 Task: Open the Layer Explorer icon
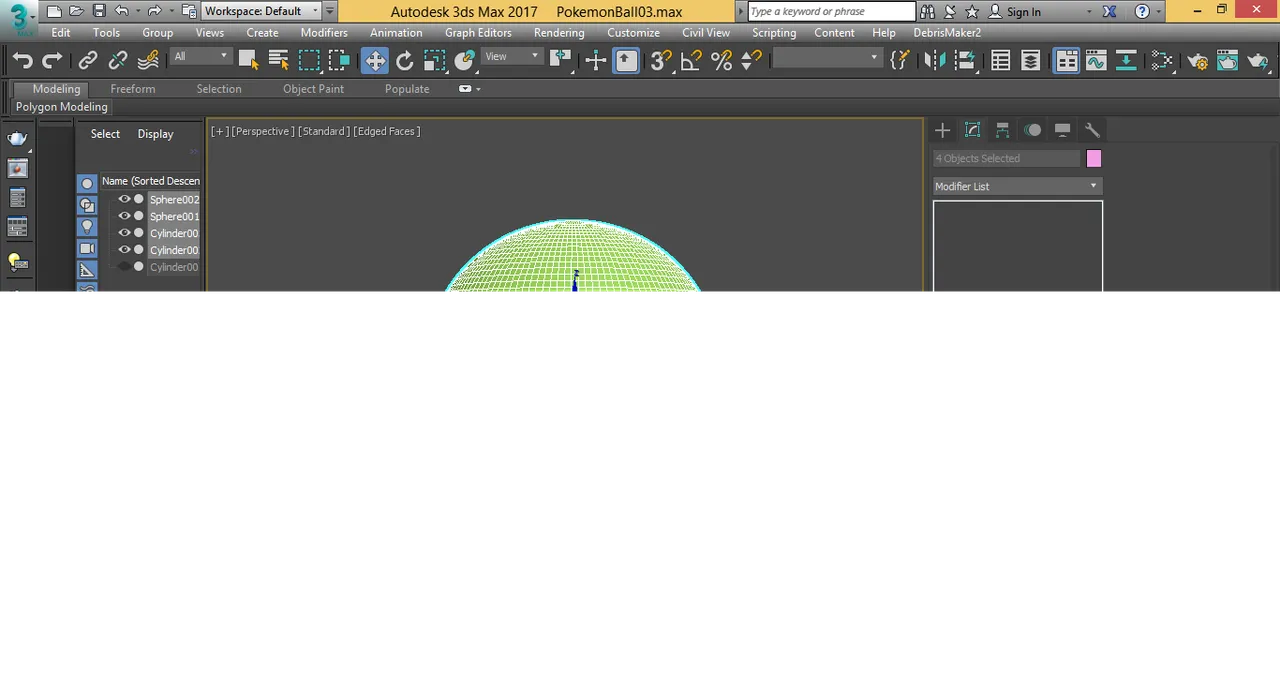tap(1031, 61)
